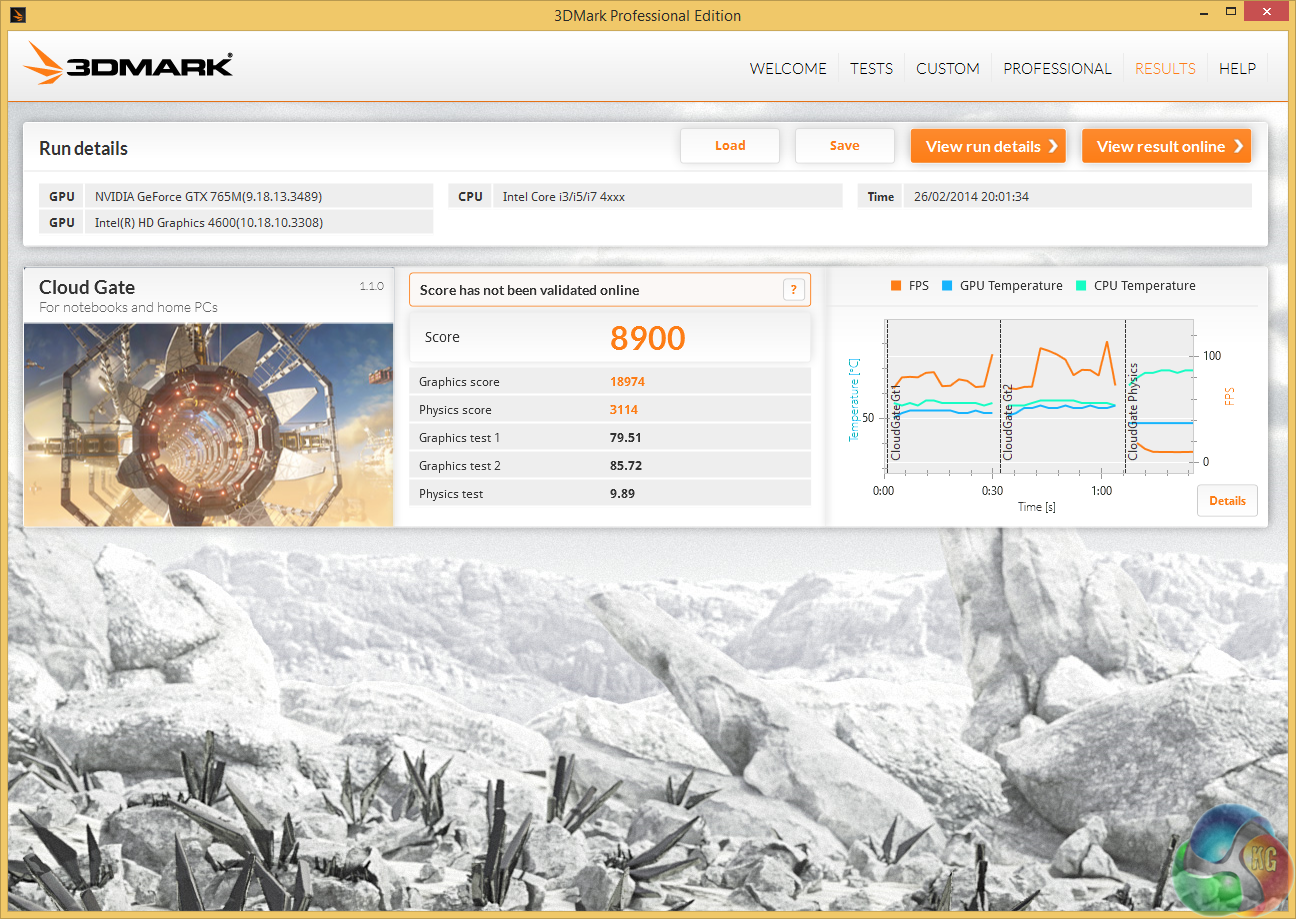Click the blue GPU Temperature legend marker
1296x919 pixels.
(946, 286)
